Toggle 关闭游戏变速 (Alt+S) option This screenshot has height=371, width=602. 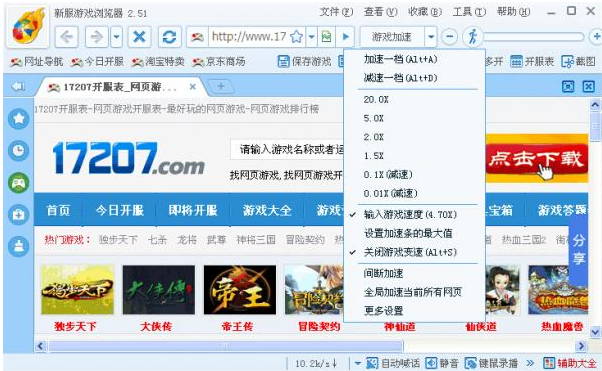click(411, 252)
